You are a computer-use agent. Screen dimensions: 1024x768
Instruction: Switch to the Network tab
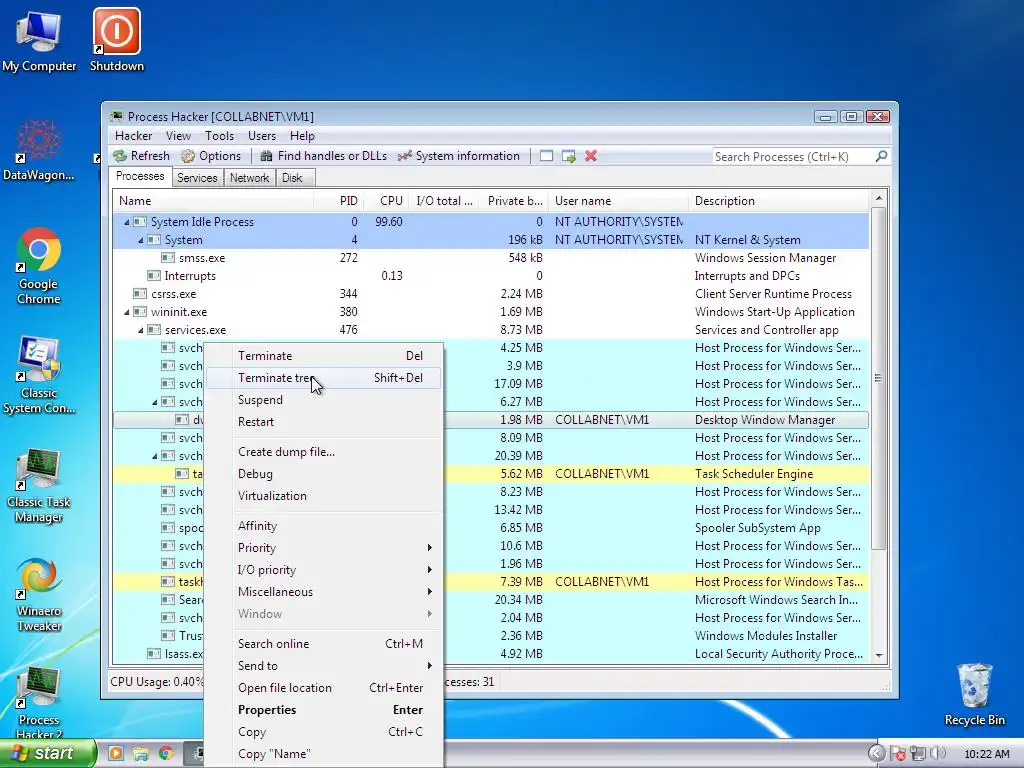(x=249, y=178)
